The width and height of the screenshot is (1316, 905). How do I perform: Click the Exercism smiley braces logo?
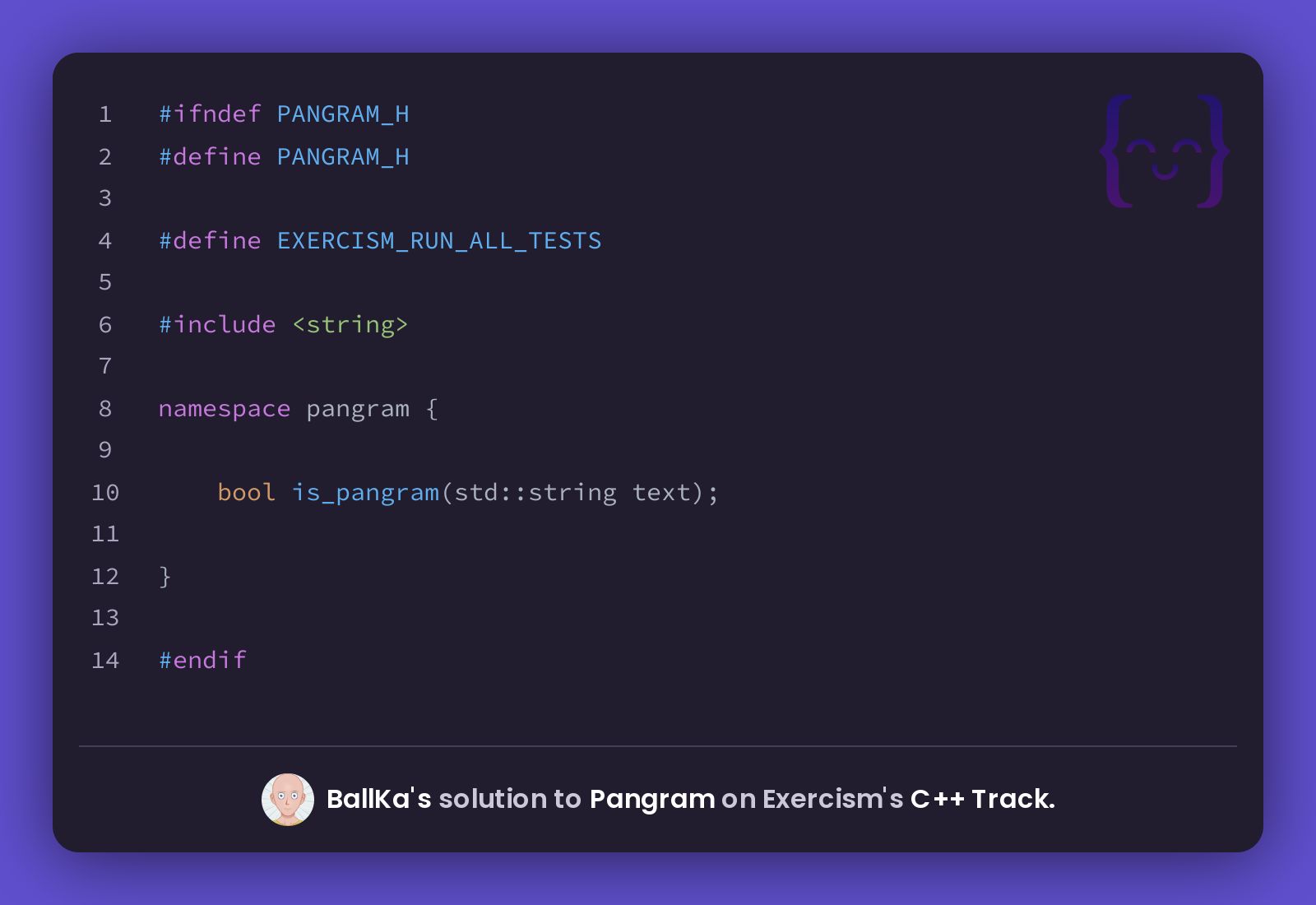[1165, 151]
